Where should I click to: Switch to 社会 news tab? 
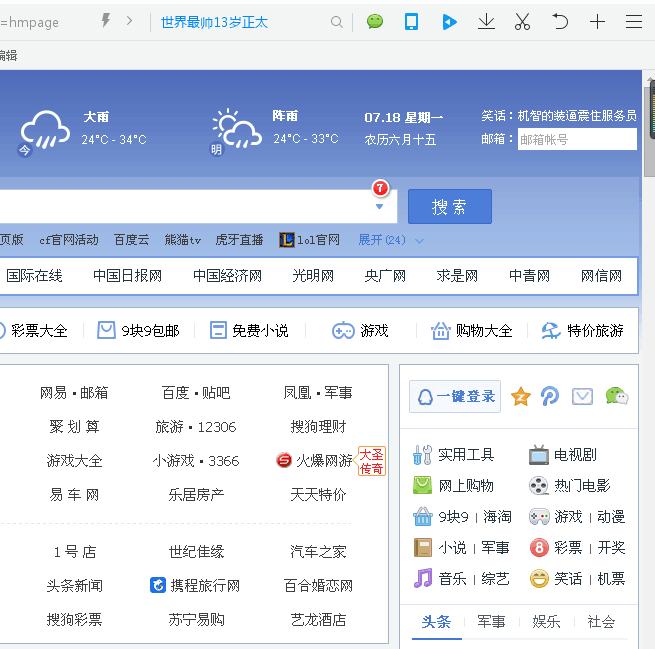tap(601, 622)
